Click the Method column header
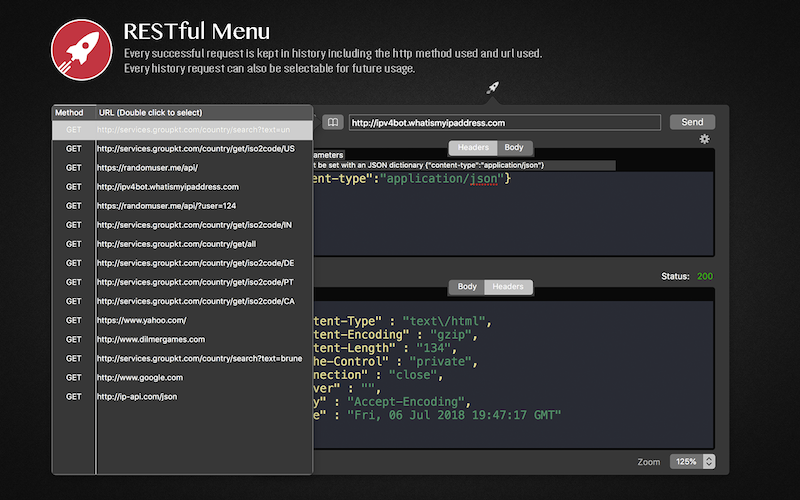Image resolution: width=800 pixels, height=500 pixels. (72, 113)
